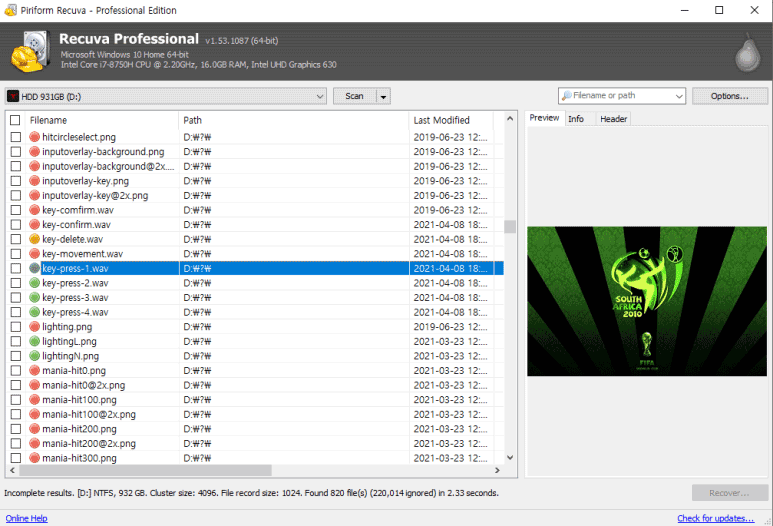Click the red status dot beside inputoverlay-background.png
Screen dimensions: 773x526
[x=35, y=151]
